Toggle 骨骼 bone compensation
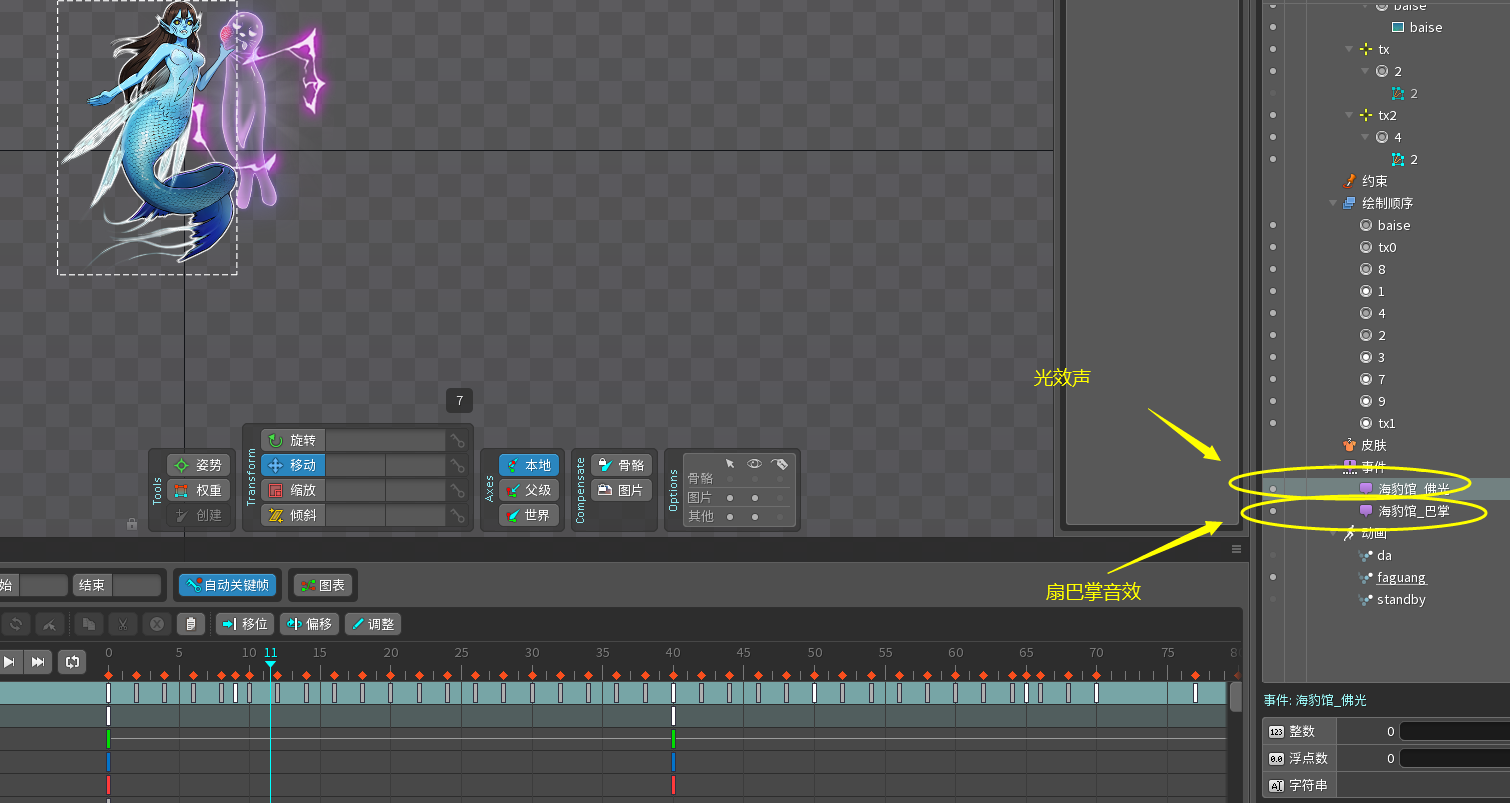This screenshot has width=1510, height=803. point(621,465)
